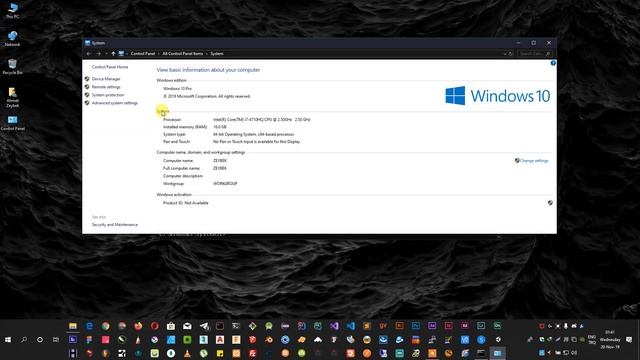This screenshot has height=360, width=640.
Task: Click the shield icon beside Product ID row
Action: tap(550, 203)
